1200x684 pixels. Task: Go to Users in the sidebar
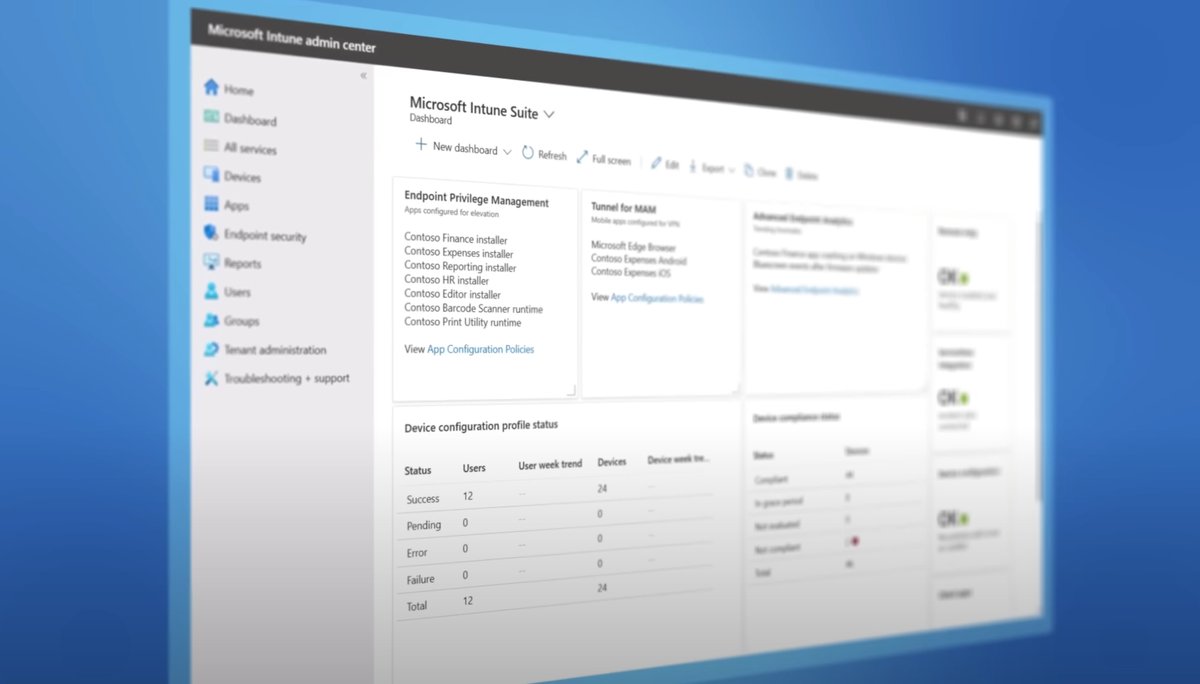(227, 292)
